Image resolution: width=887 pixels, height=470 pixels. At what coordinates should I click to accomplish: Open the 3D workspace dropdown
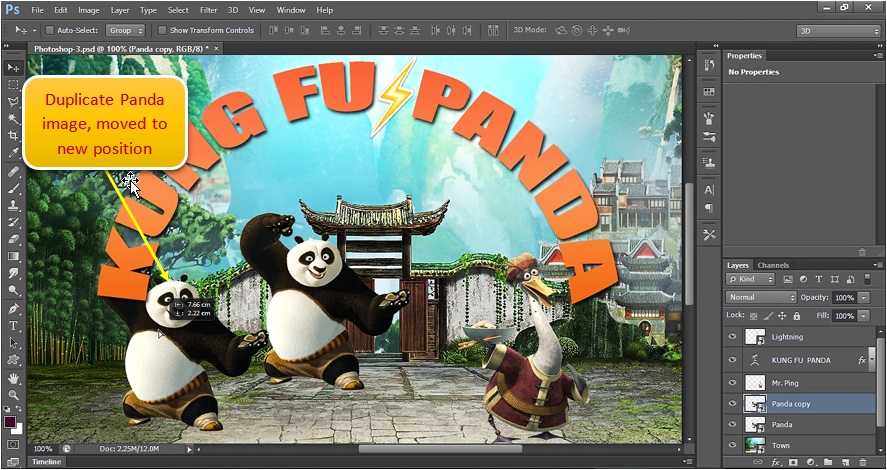[838, 31]
